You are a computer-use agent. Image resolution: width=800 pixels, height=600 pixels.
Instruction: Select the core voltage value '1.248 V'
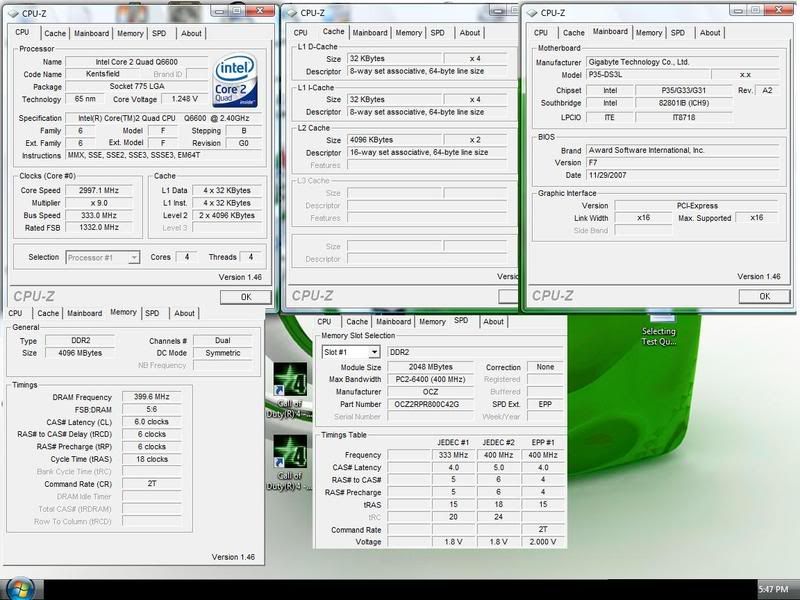click(x=185, y=99)
